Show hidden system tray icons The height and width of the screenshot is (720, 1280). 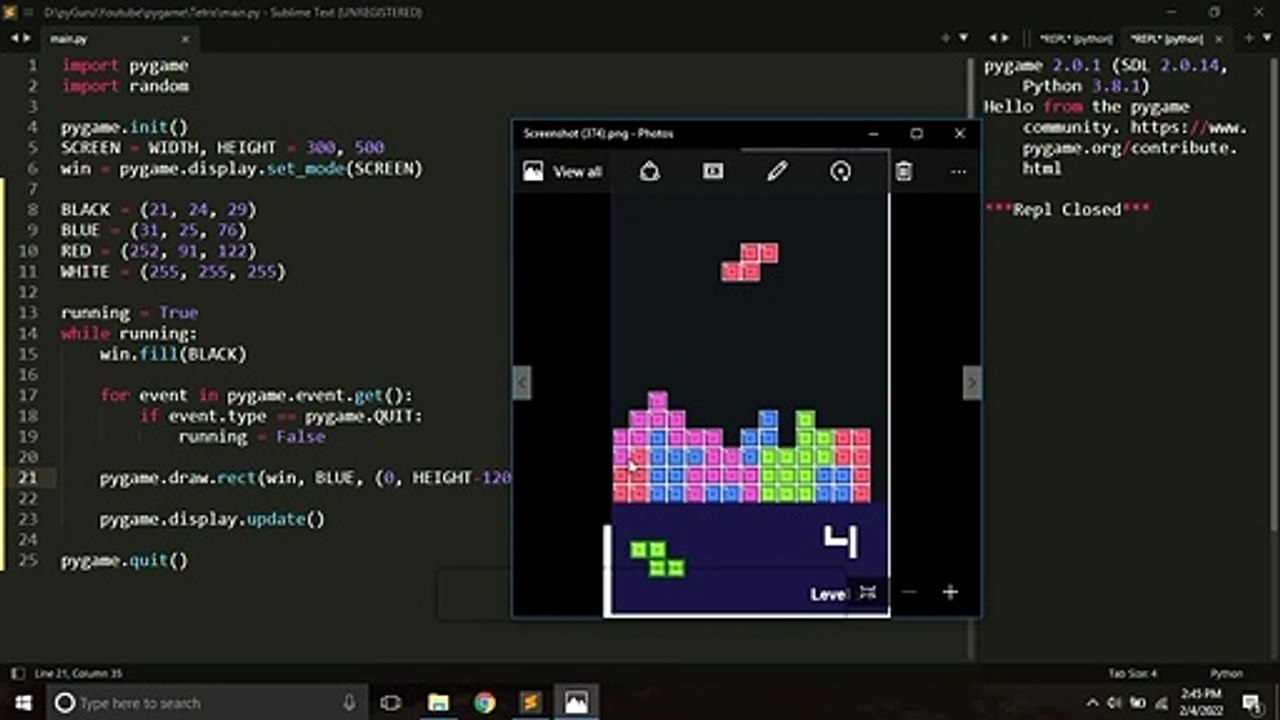pyautogui.click(x=1093, y=703)
